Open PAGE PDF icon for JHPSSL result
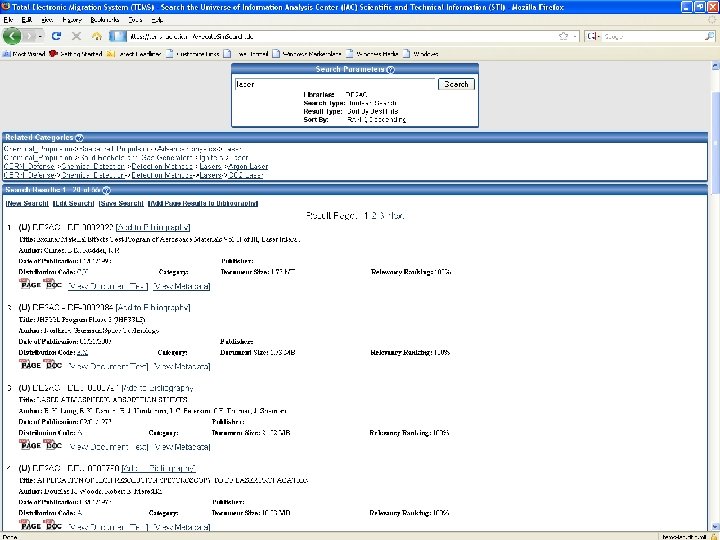The image size is (720, 540). pos(30,365)
